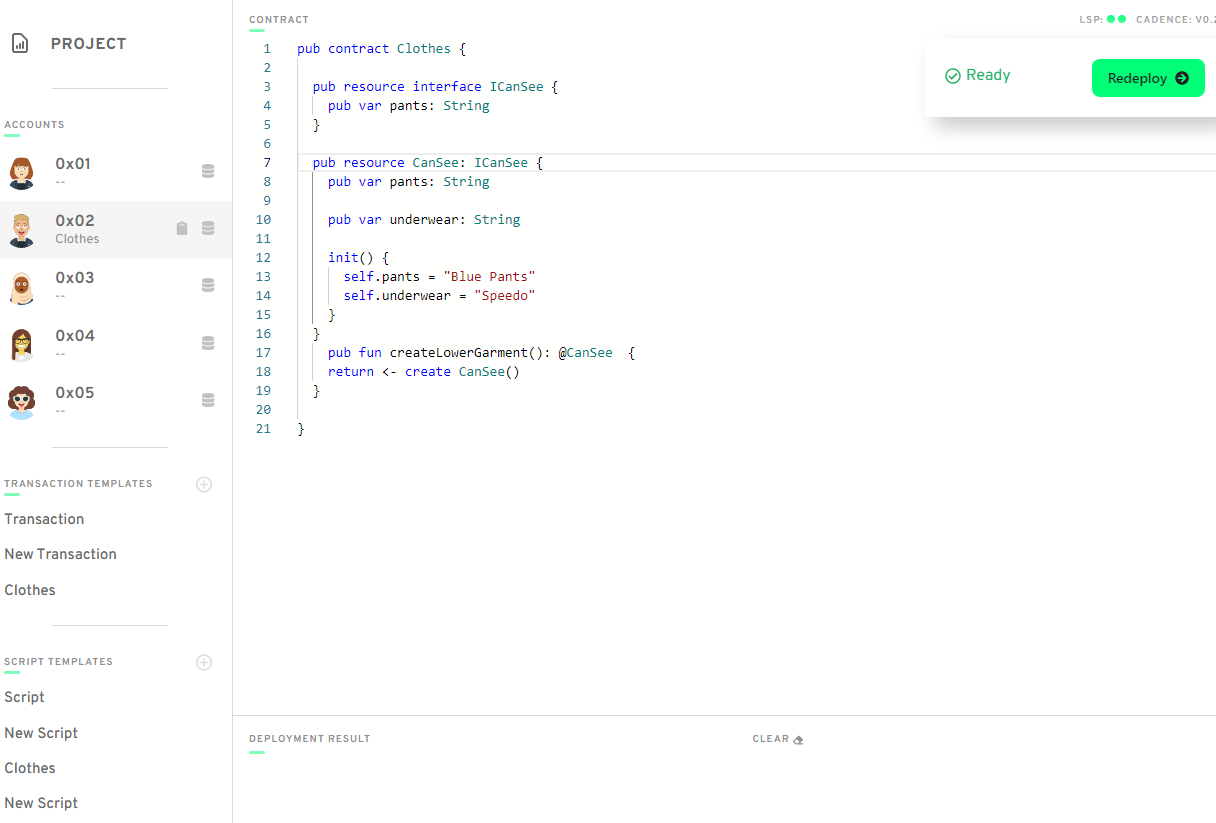Click the "Blue Pants" string on line 13

[490, 276]
